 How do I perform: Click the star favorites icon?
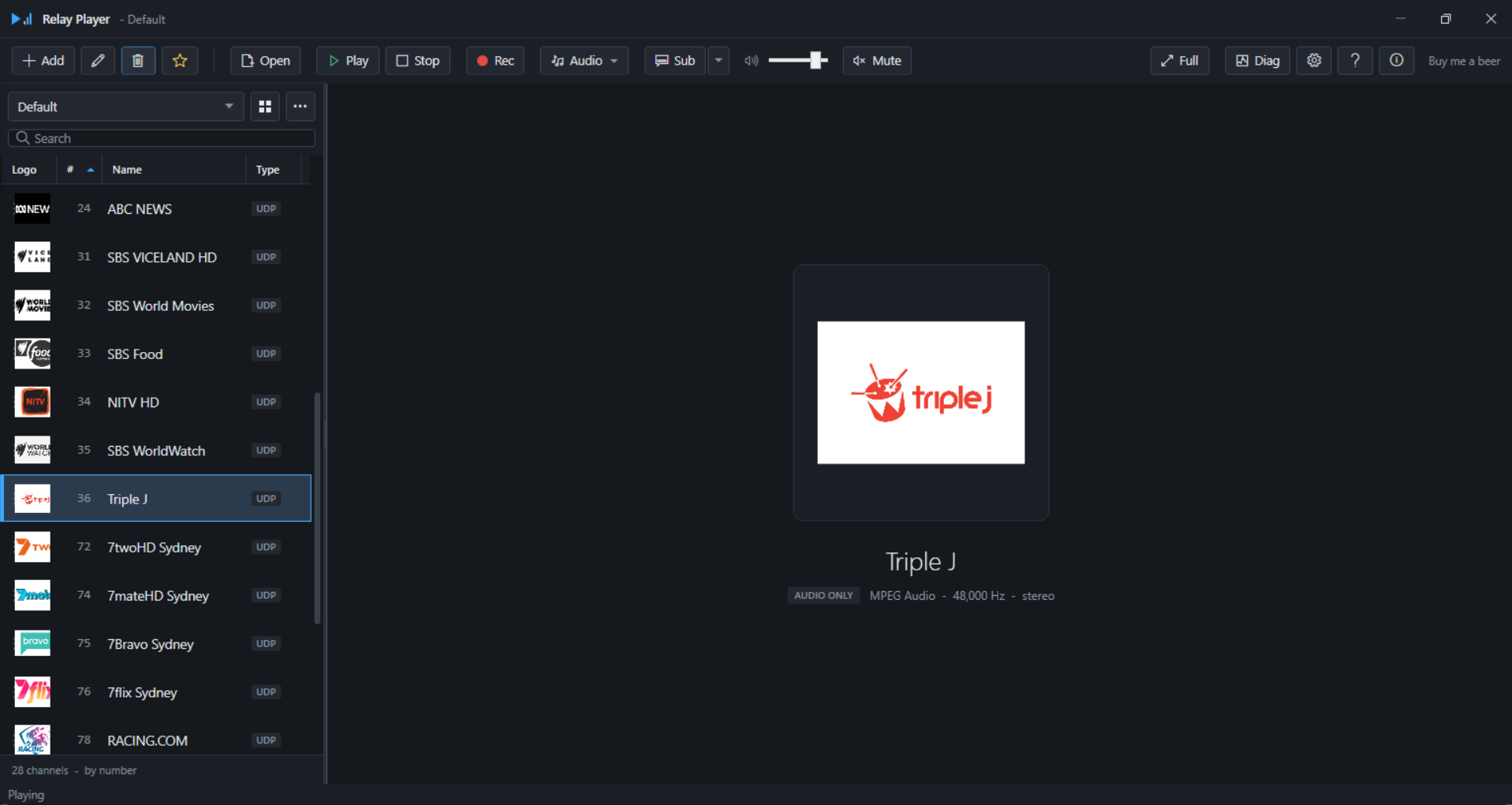pos(180,61)
